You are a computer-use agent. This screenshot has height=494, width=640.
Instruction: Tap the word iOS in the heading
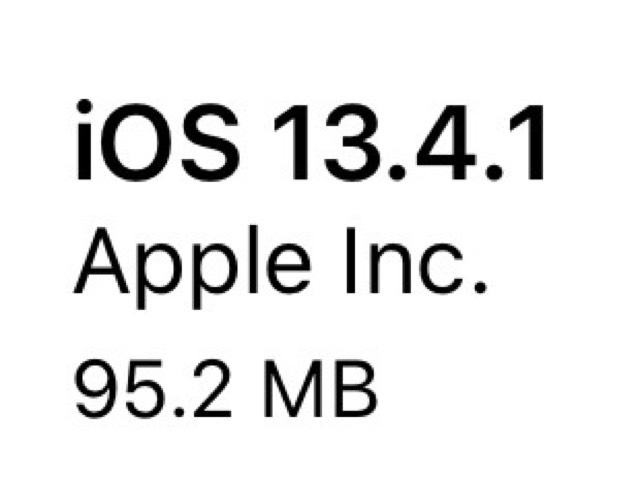tap(158, 141)
